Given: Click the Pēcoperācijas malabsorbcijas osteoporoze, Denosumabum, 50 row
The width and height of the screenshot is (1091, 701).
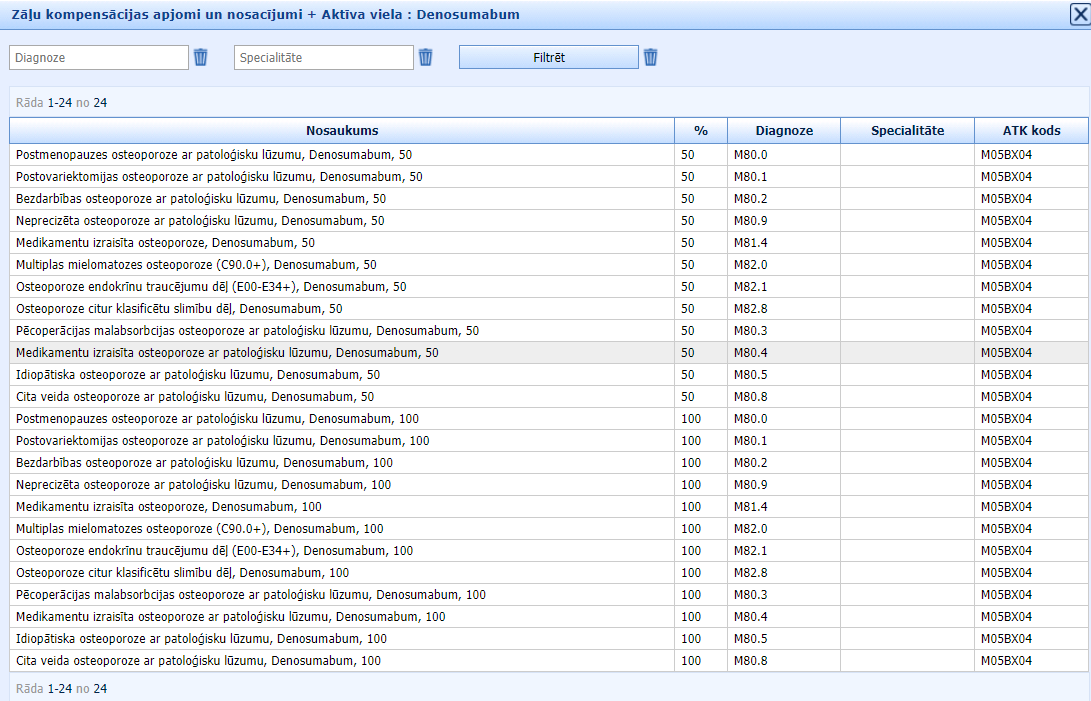Looking at the screenshot, I should coord(247,331).
